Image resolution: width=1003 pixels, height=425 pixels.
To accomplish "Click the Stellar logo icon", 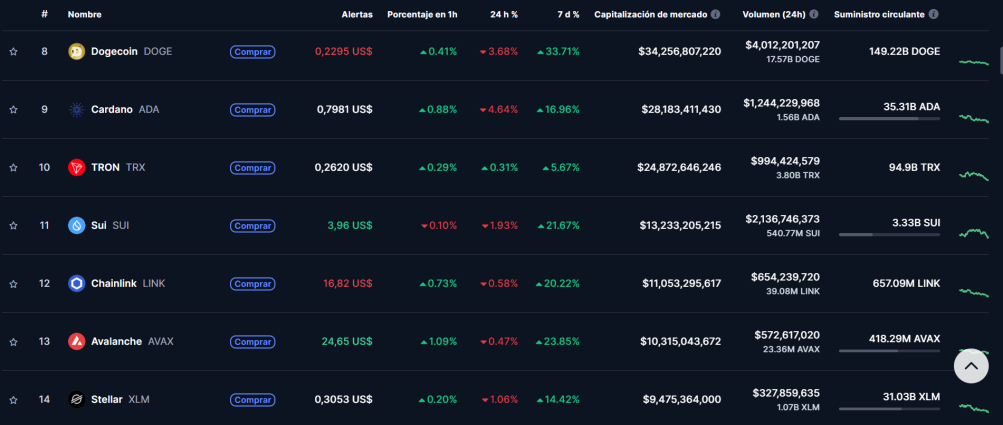I will 77,399.
